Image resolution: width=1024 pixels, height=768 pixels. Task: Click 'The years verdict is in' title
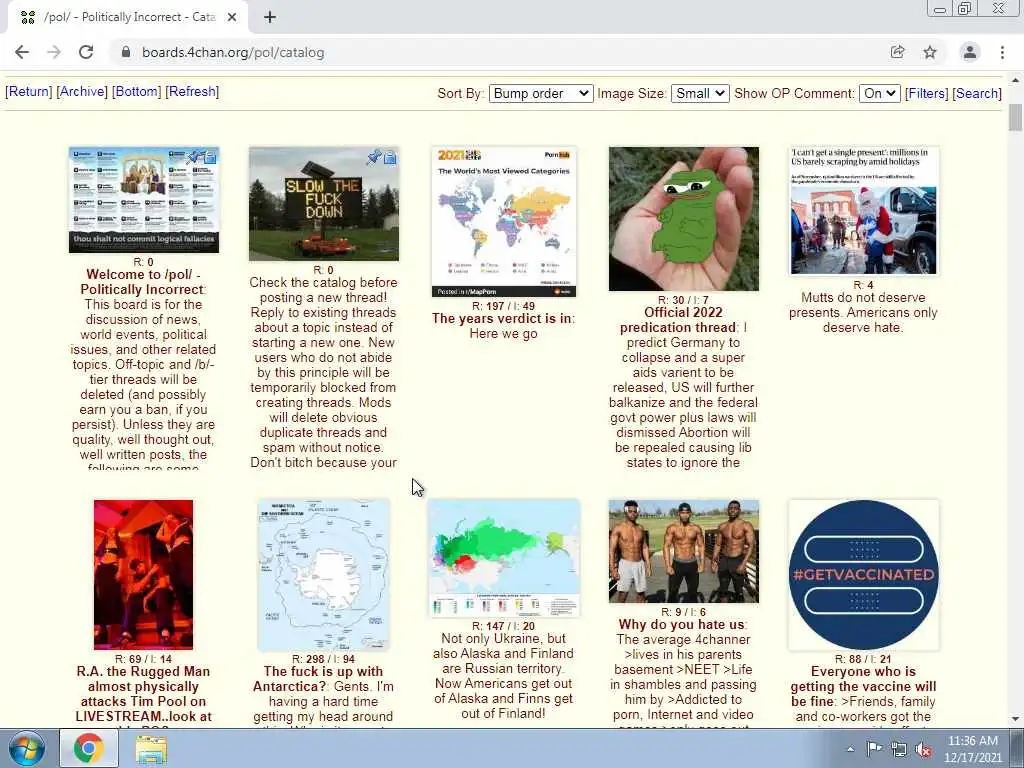coord(502,319)
